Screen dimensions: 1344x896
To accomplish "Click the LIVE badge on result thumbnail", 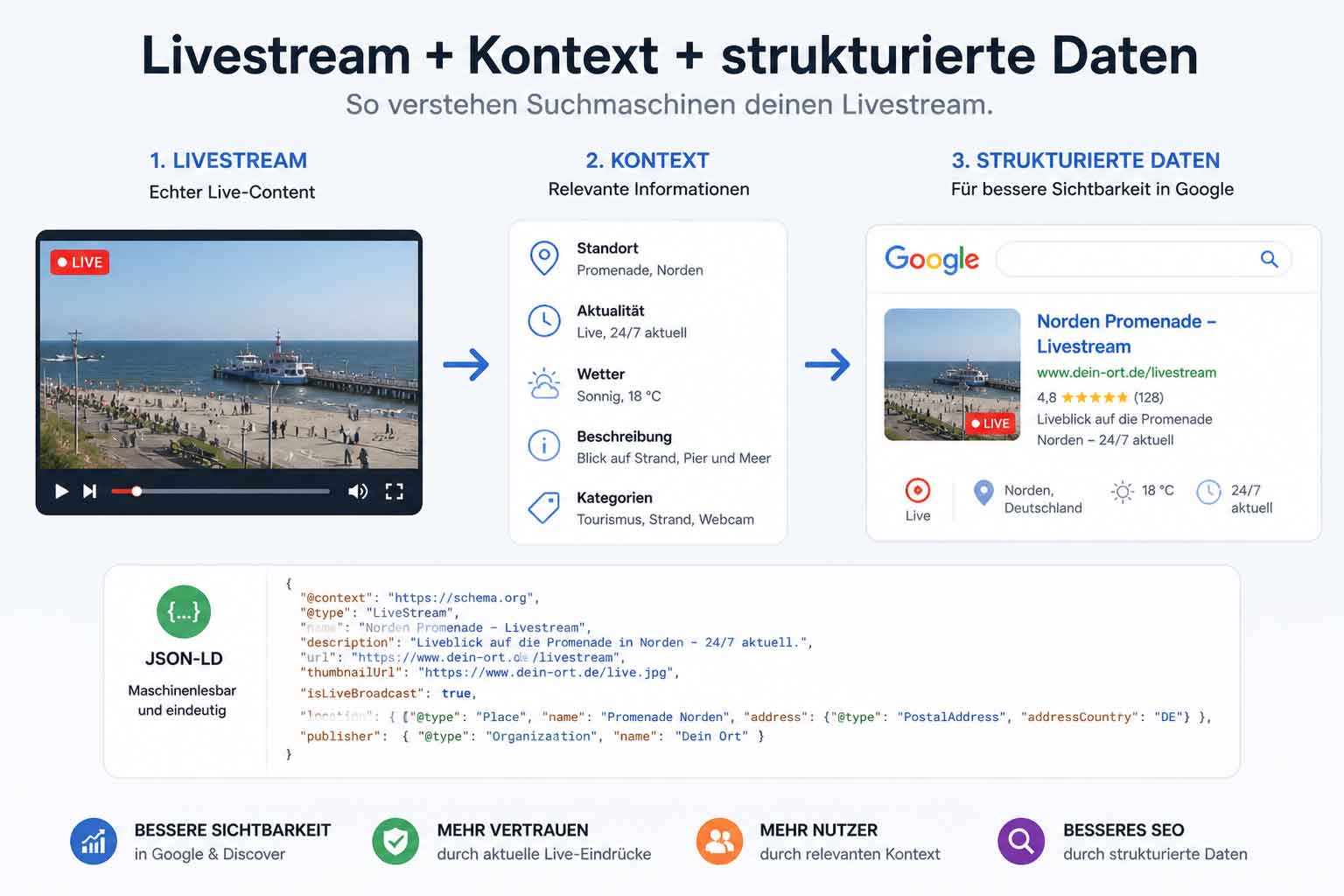I will (x=990, y=423).
